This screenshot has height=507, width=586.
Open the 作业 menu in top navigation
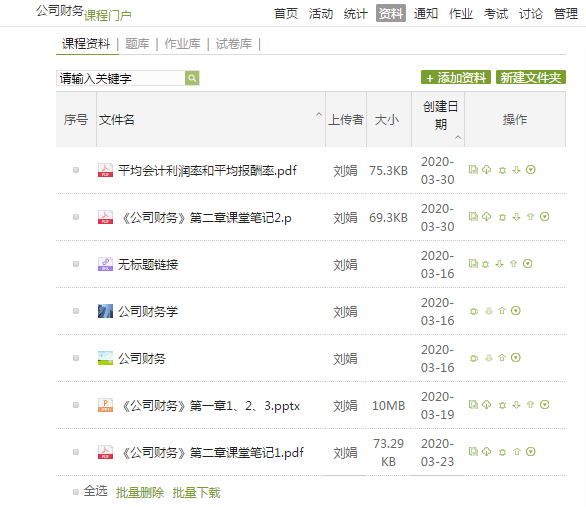pyautogui.click(x=460, y=14)
